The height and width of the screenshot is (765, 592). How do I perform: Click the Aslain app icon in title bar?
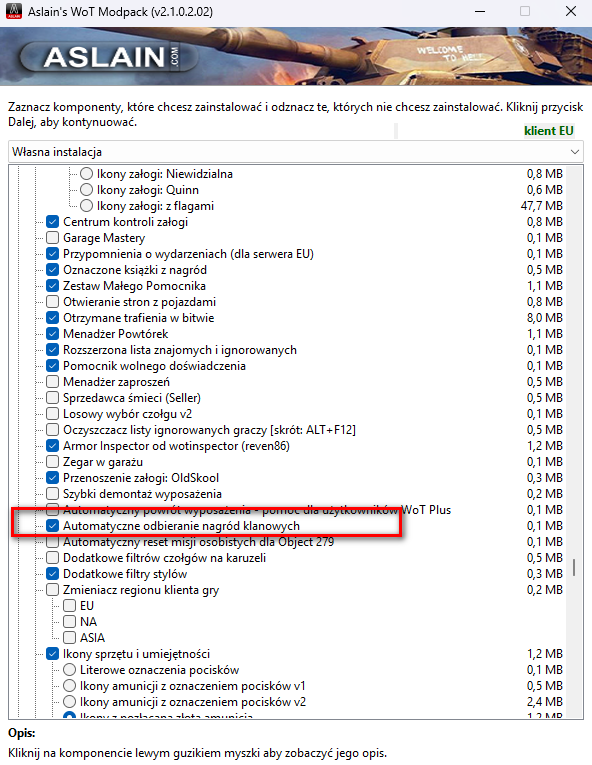(14, 11)
